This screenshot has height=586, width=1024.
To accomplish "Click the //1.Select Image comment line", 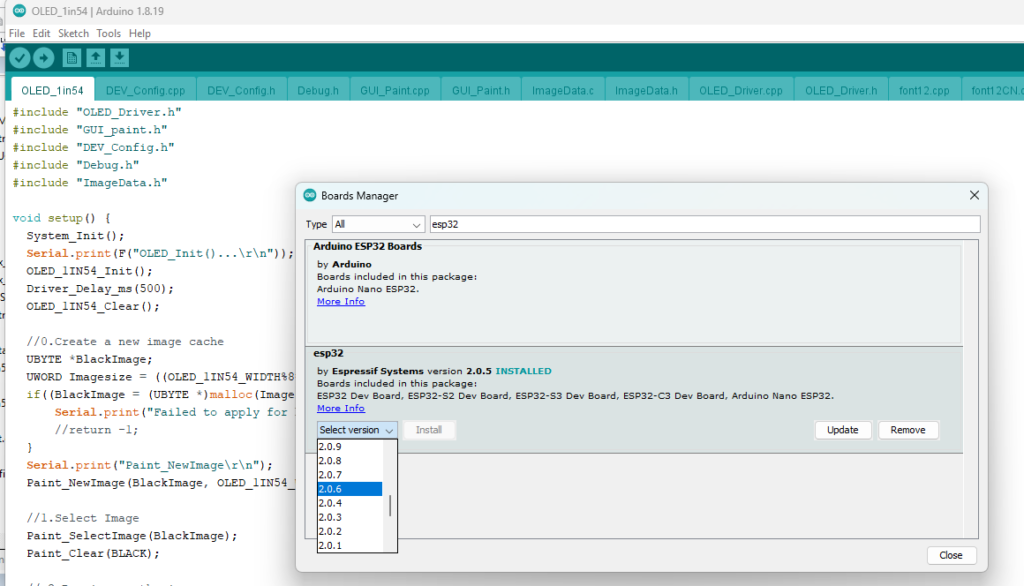I will [82, 518].
